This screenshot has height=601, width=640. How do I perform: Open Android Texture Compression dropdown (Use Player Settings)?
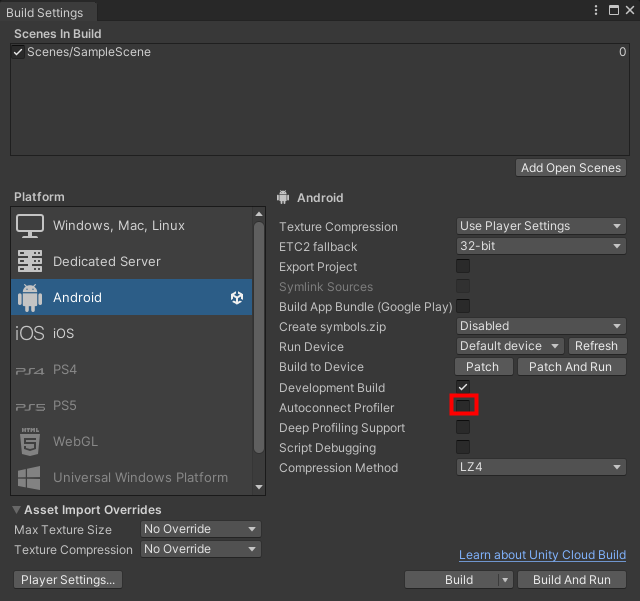point(541,226)
